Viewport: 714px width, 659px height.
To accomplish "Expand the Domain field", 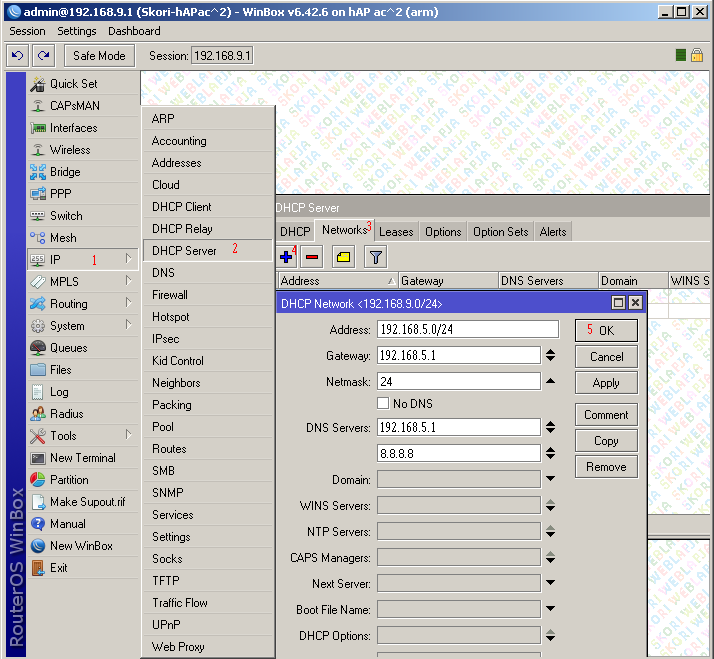I will (x=550, y=480).
